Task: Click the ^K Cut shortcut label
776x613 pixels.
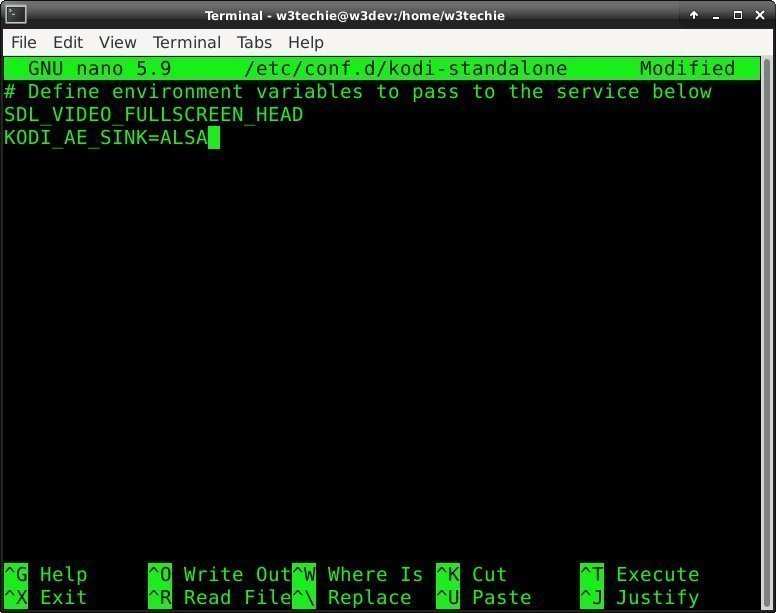Action: tap(472, 574)
